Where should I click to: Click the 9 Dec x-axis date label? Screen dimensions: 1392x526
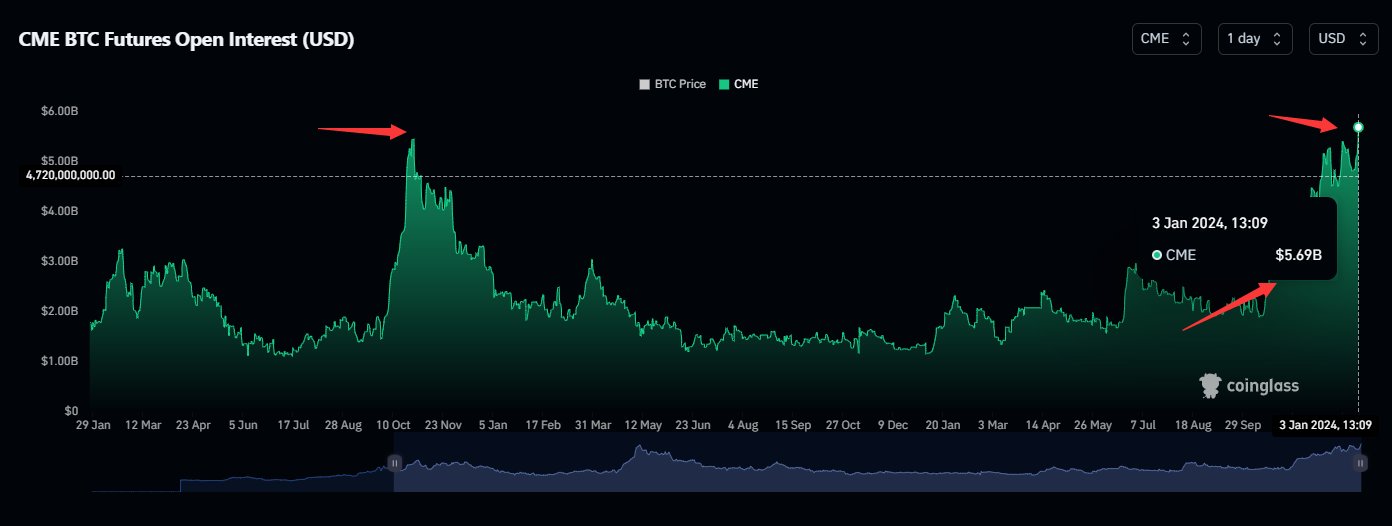pos(893,425)
